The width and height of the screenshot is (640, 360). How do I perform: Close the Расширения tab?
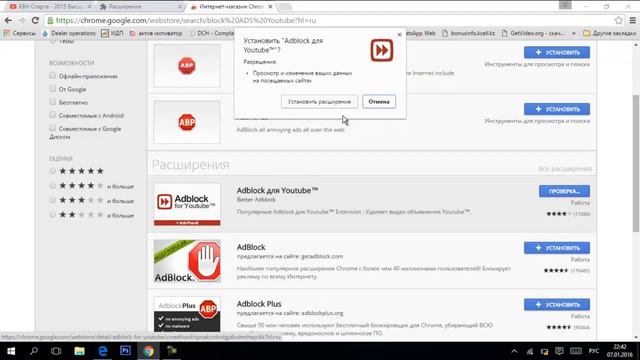click(180, 7)
